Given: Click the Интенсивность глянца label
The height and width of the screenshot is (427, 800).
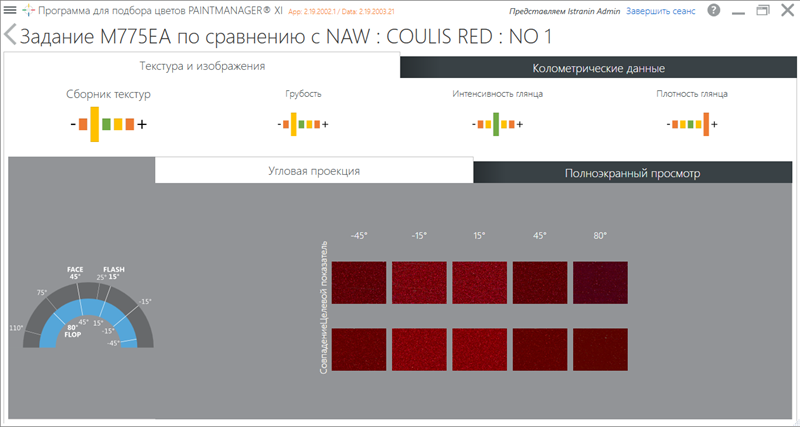Looking at the screenshot, I should (497, 94).
